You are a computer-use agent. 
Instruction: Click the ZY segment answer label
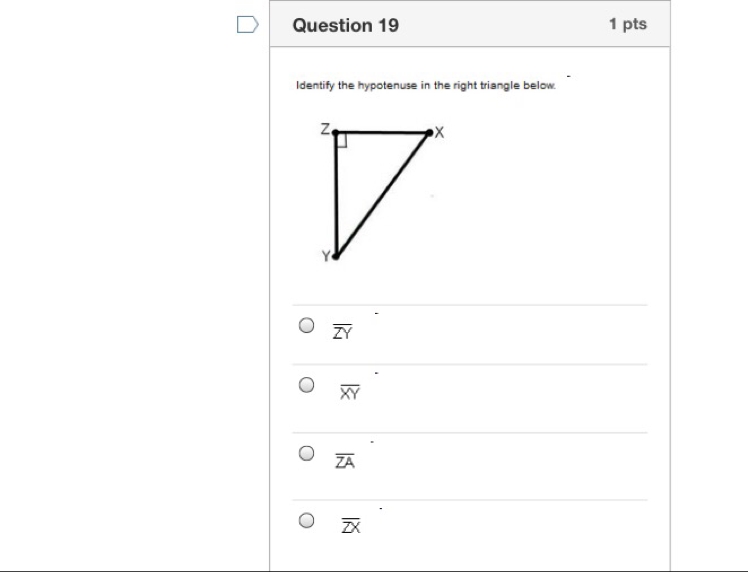(x=343, y=332)
